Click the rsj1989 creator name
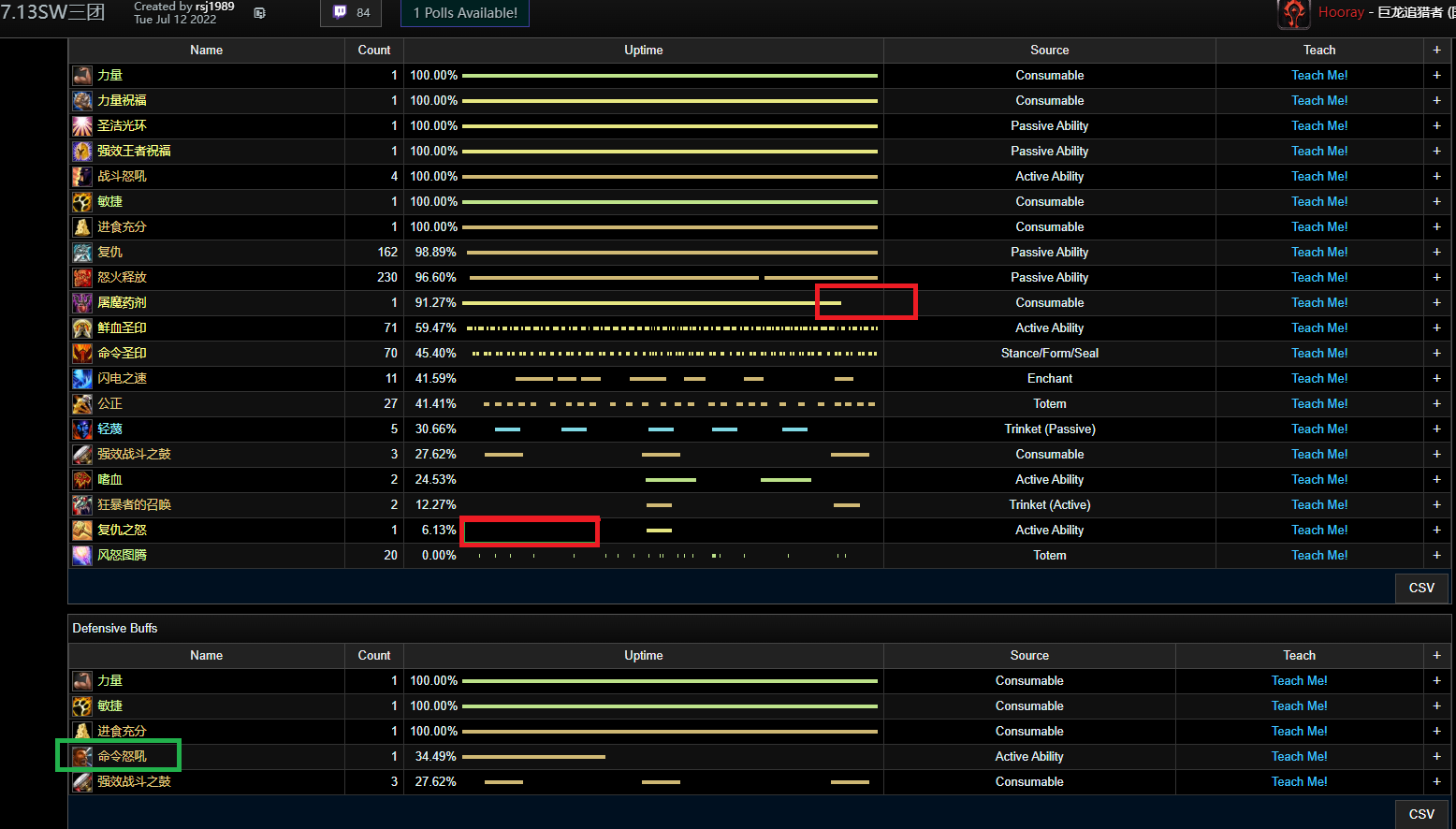The height and width of the screenshot is (829, 1456). [215, 7]
